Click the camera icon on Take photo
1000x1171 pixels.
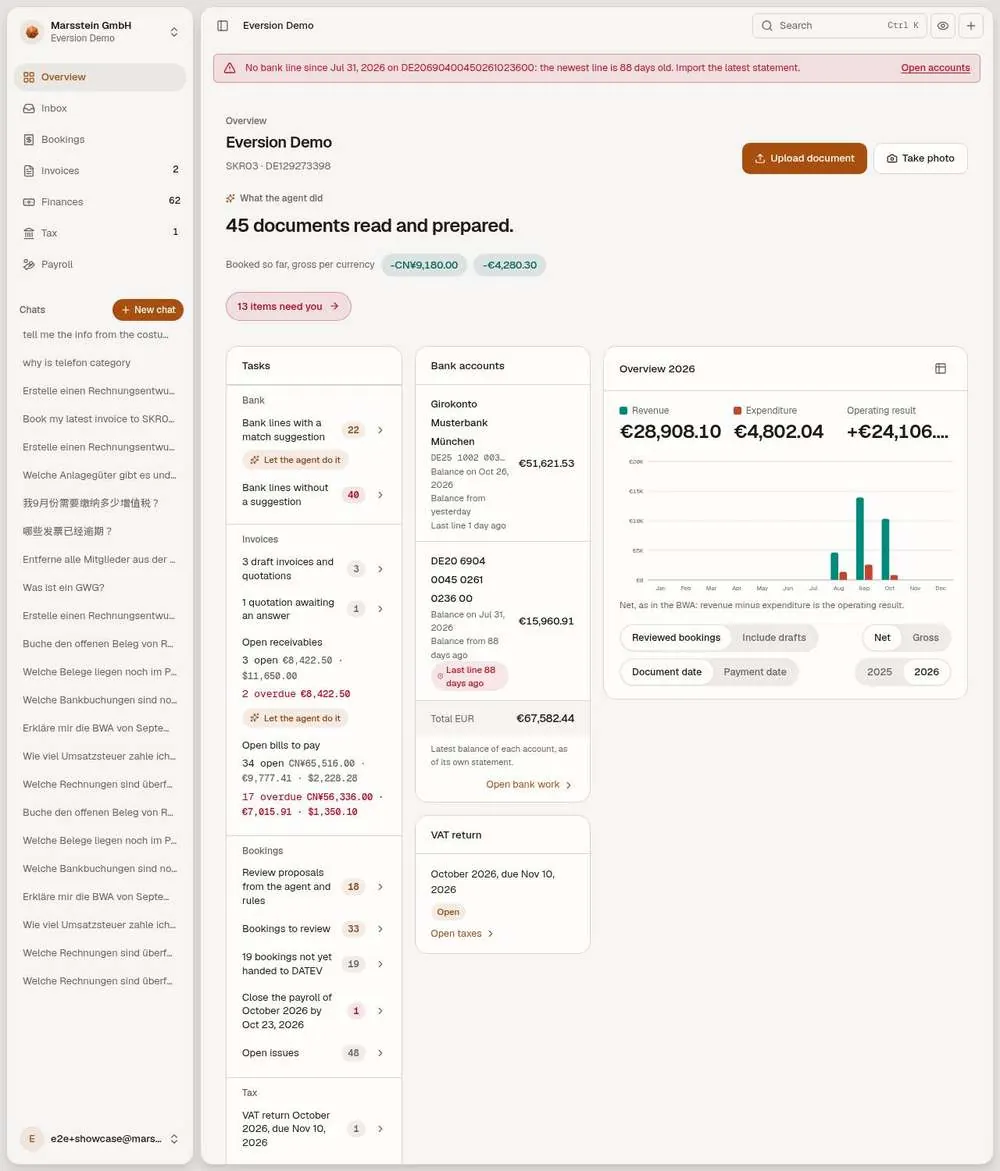tap(892, 158)
